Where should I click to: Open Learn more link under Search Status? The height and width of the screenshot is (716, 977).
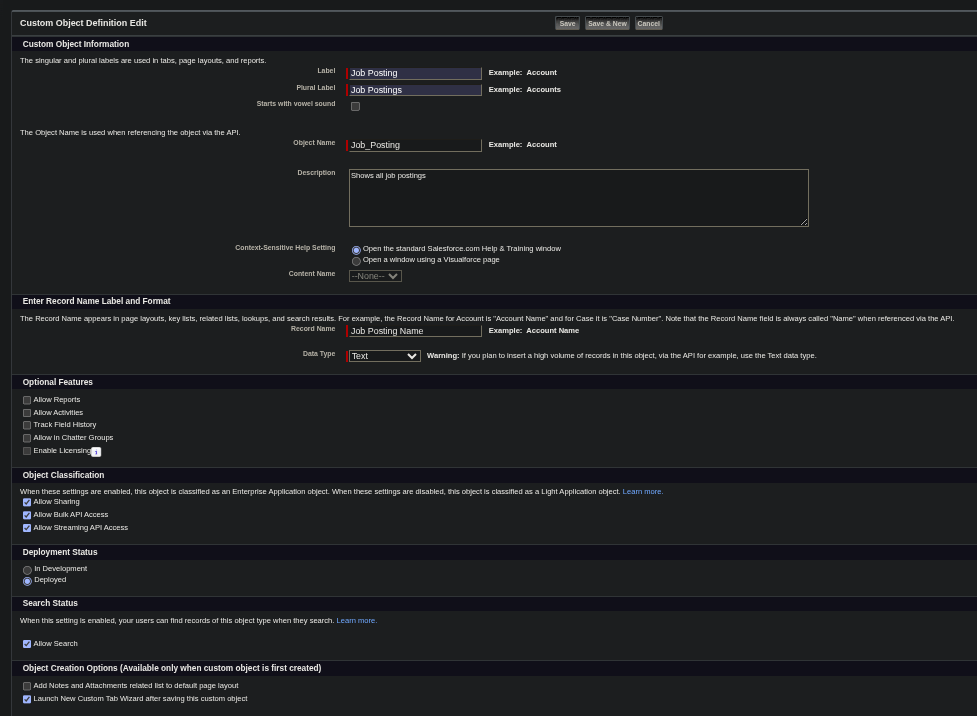tap(356, 620)
